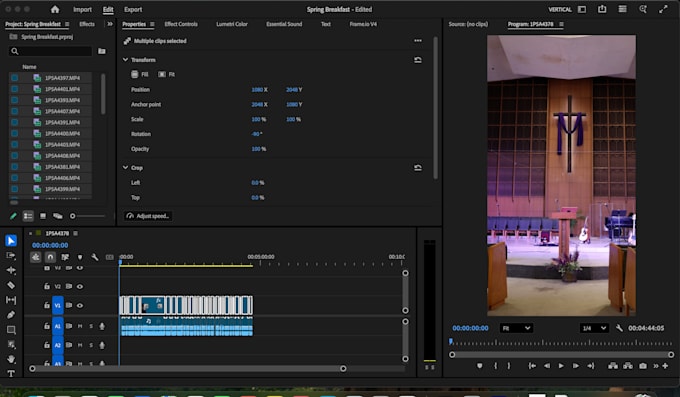This screenshot has width=680, height=397.
Task: Click the Fill button in Transform
Action: pyautogui.click(x=140, y=74)
